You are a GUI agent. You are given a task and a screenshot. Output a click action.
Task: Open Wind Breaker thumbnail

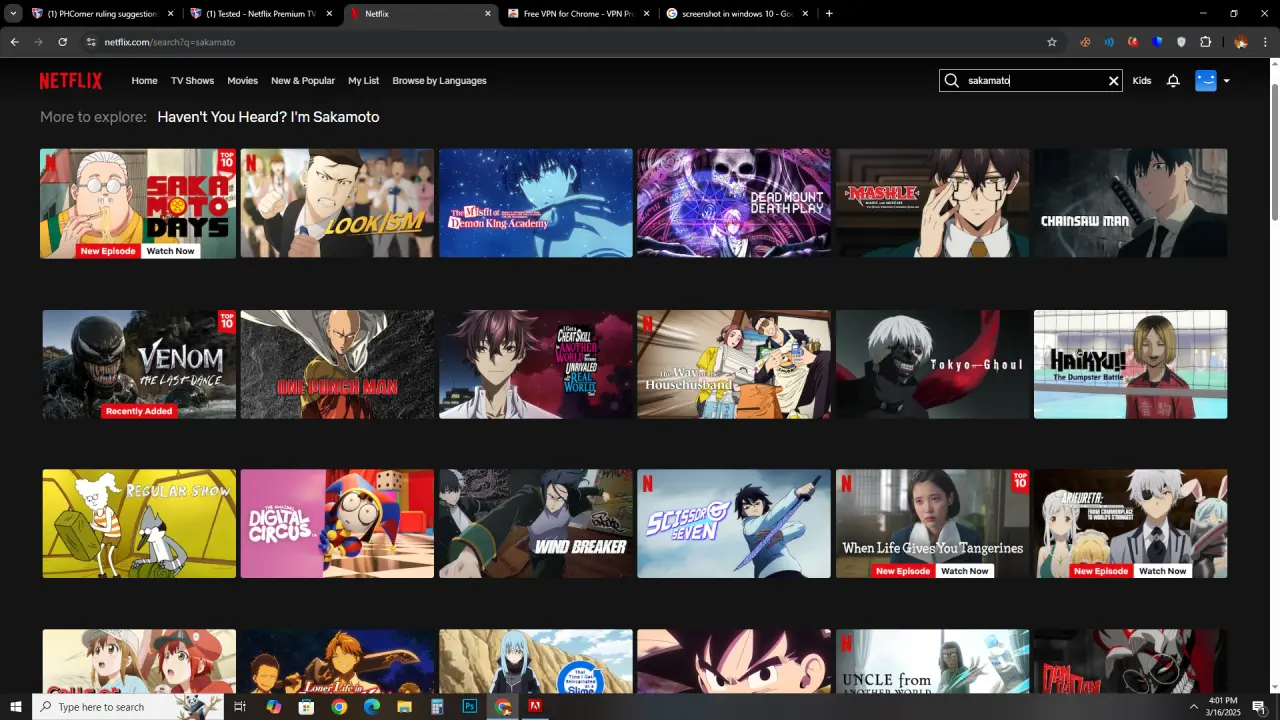point(536,524)
